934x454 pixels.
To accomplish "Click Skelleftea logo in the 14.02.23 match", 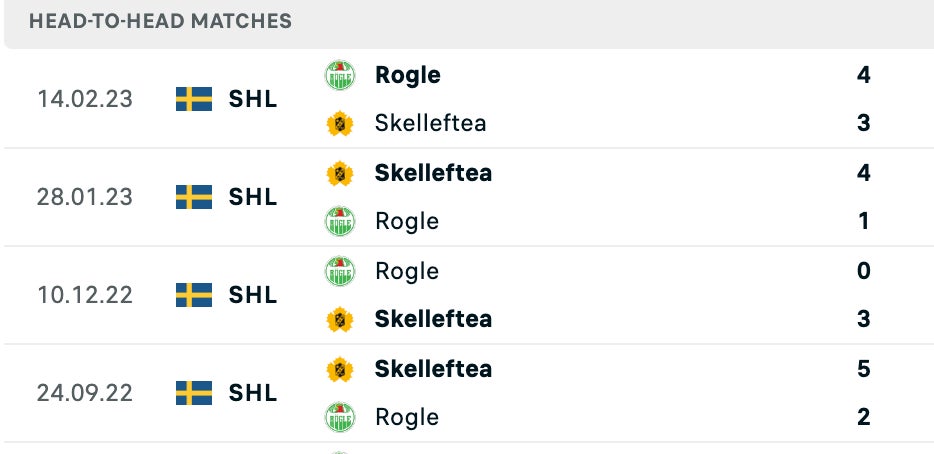I will coord(340,123).
